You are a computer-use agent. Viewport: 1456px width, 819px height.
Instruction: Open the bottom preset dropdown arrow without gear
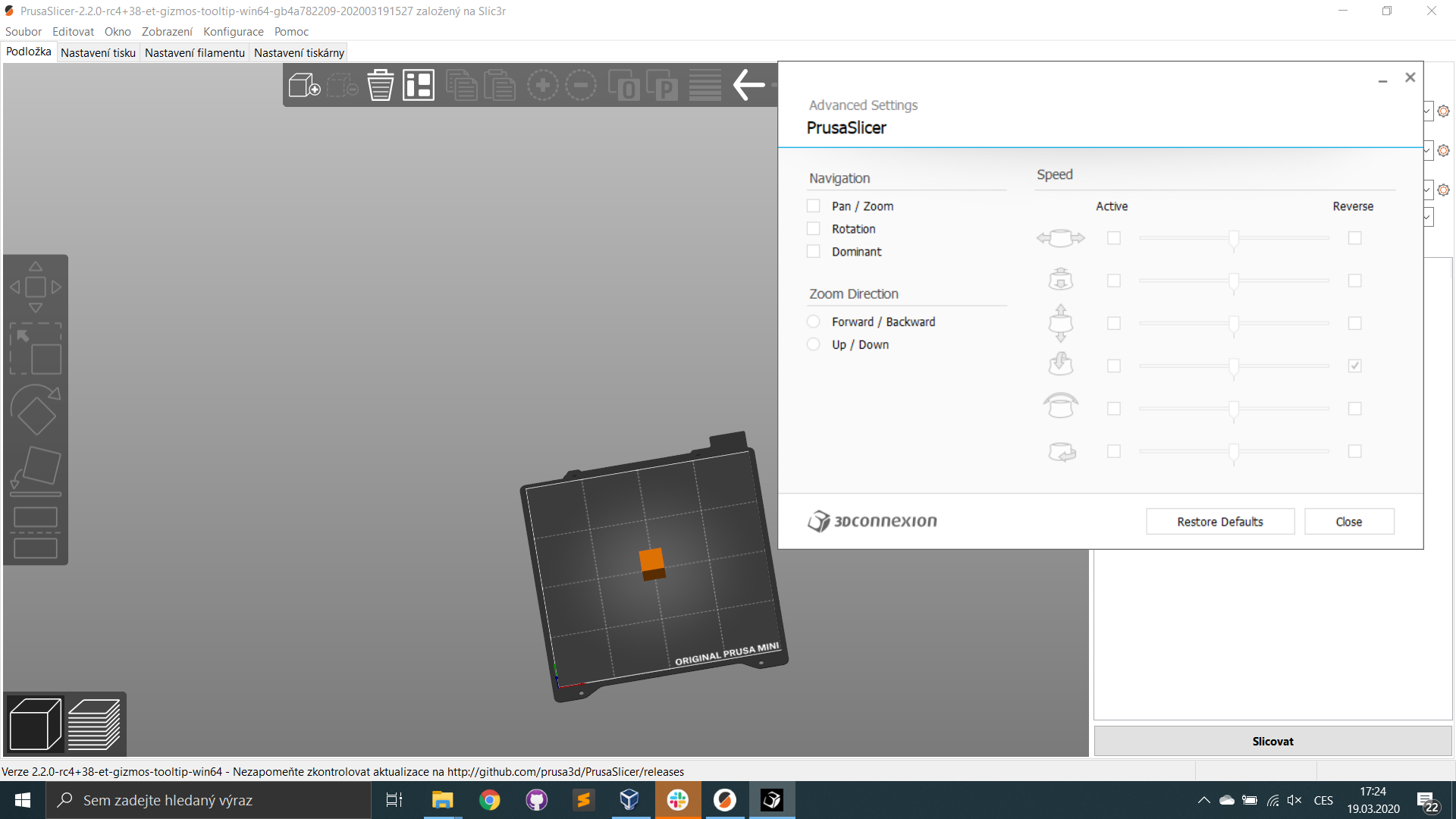(1427, 218)
